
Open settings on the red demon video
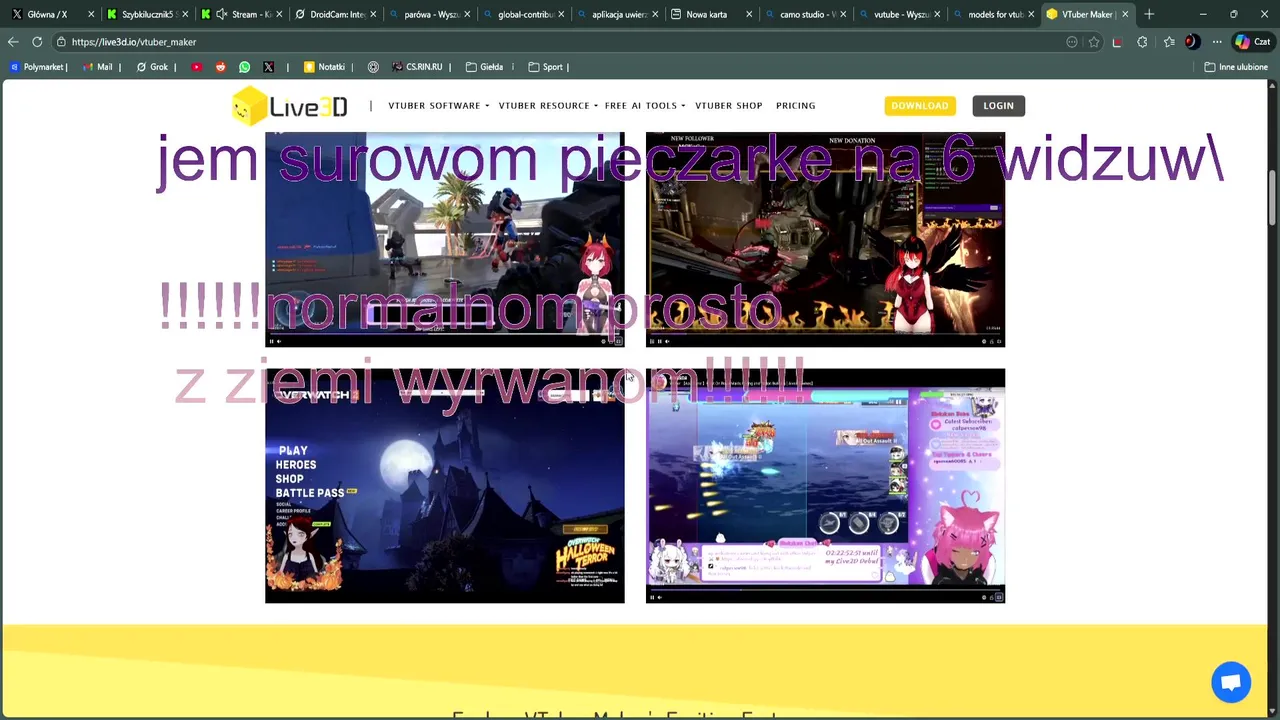(985, 341)
